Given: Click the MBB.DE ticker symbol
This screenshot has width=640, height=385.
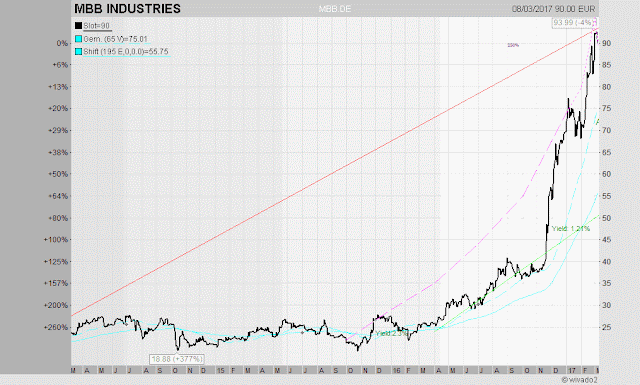Looking at the screenshot, I should click(335, 9).
